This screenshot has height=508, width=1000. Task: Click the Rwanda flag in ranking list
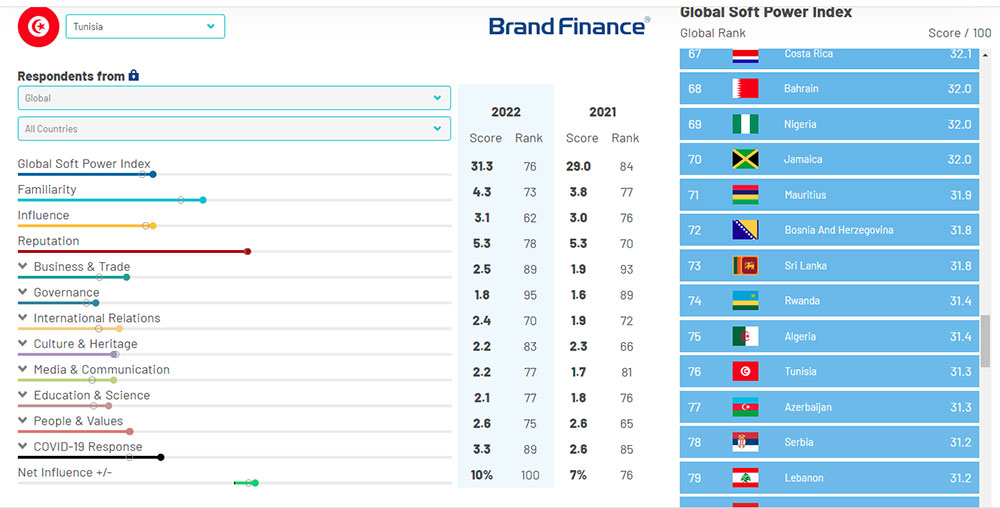745,301
